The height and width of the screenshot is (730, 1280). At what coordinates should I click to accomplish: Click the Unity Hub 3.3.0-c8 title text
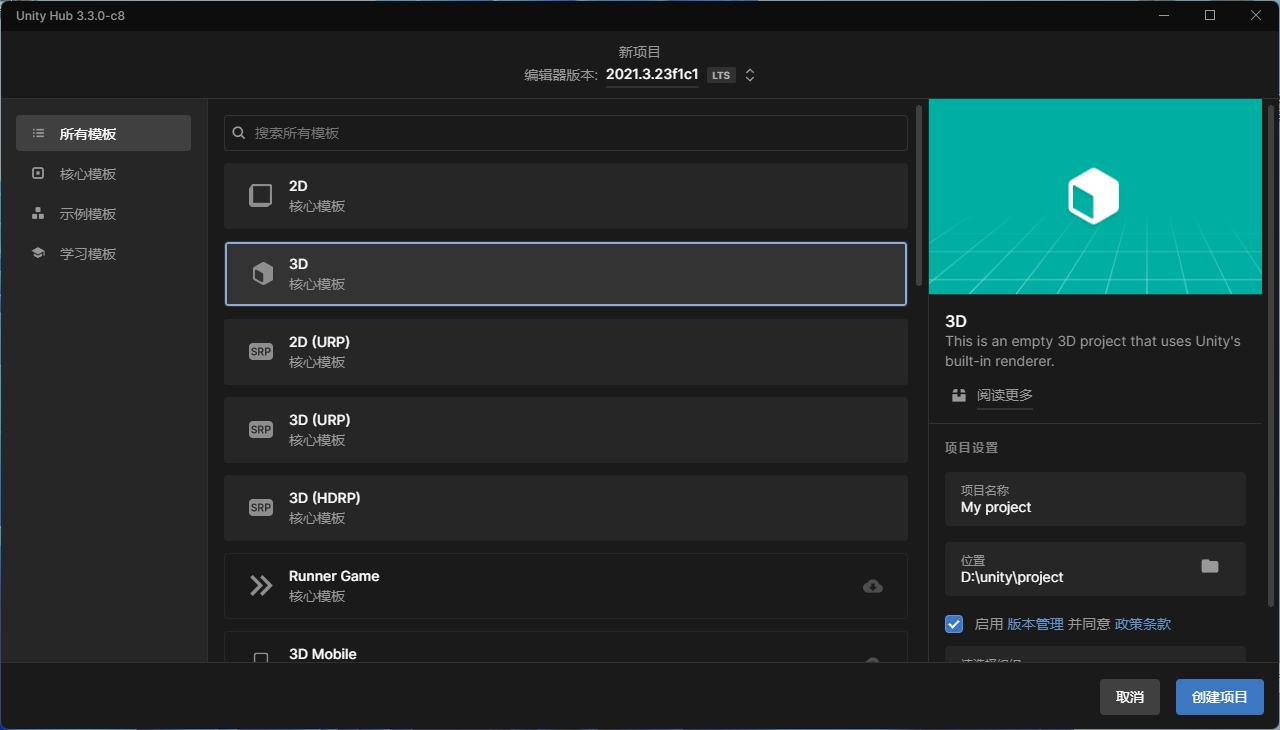point(70,16)
